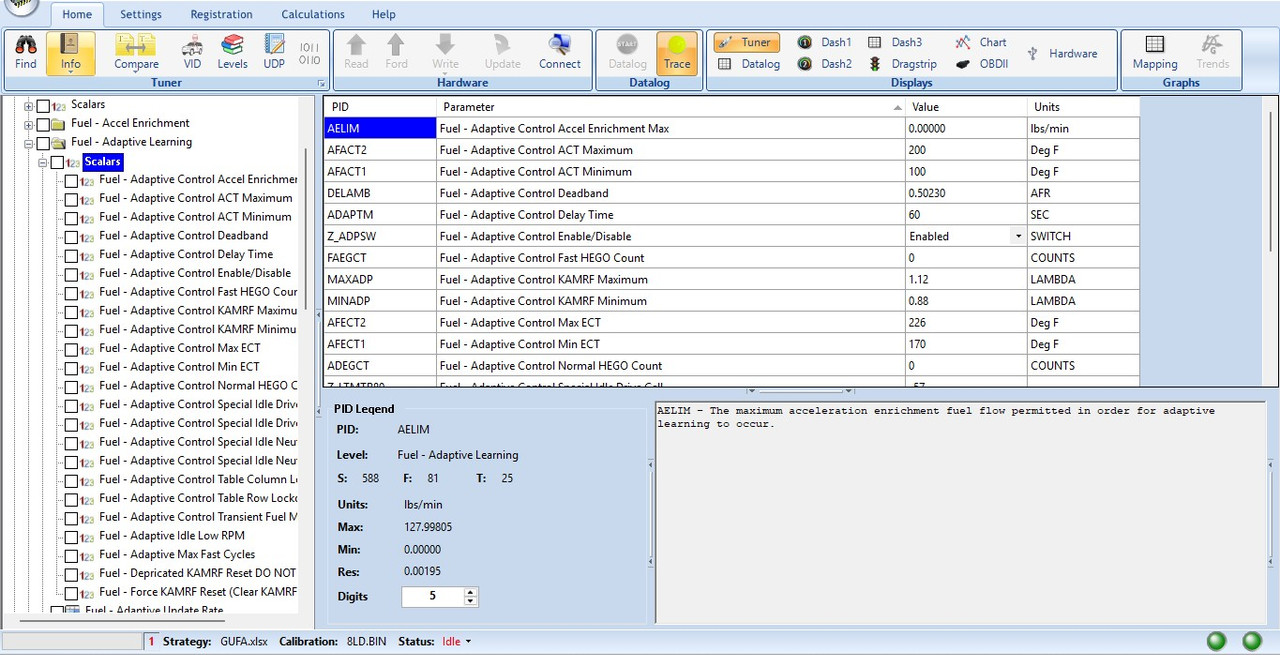This screenshot has height=655, width=1280.
Task: Open the Compare tool
Action: [136, 52]
